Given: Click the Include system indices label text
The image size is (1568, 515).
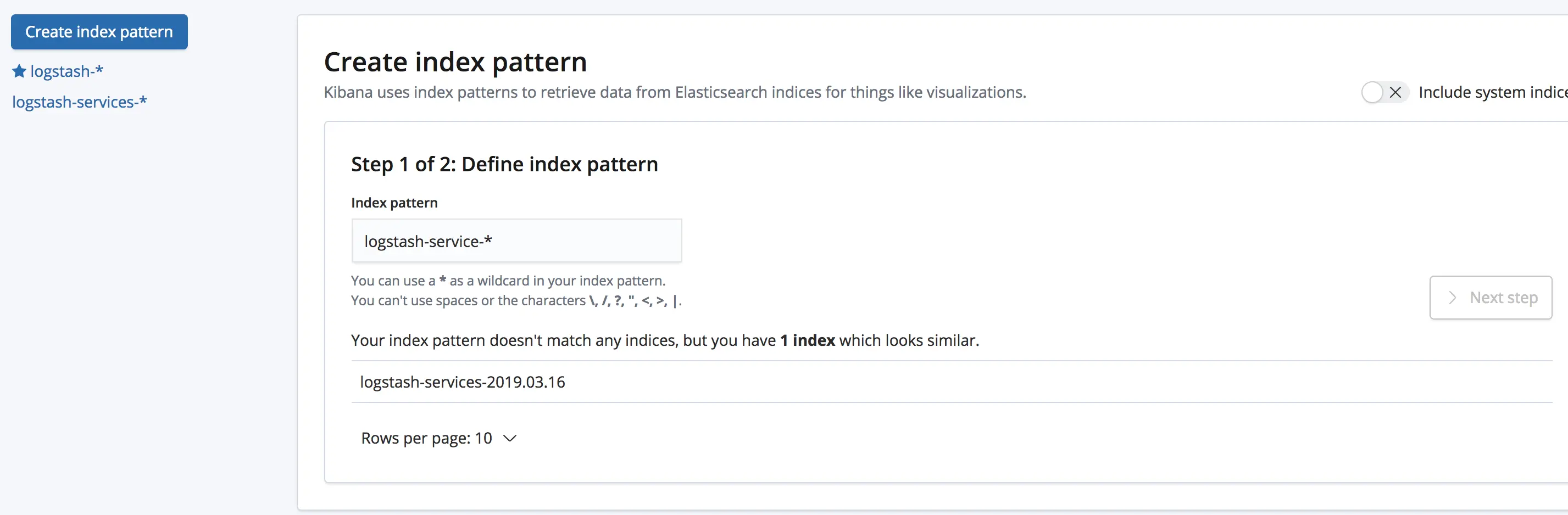Looking at the screenshot, I should click(1492, 92).
